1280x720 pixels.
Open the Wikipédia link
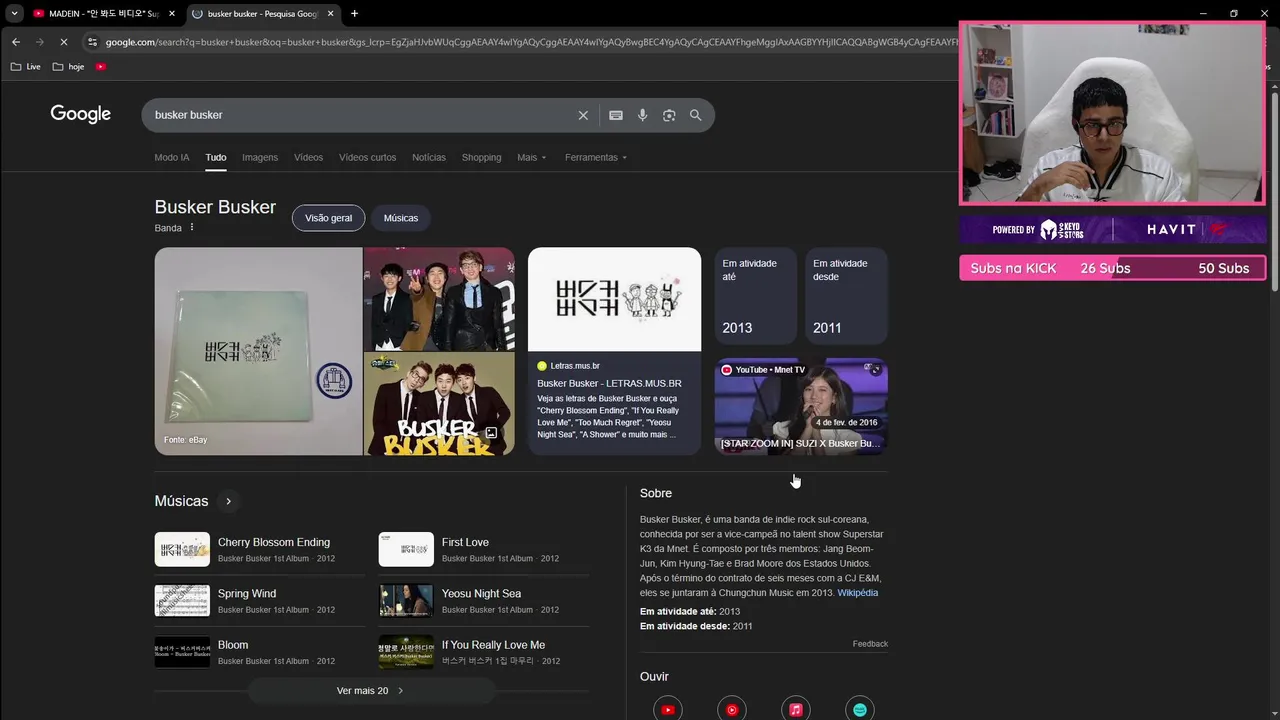click(857, 593)
